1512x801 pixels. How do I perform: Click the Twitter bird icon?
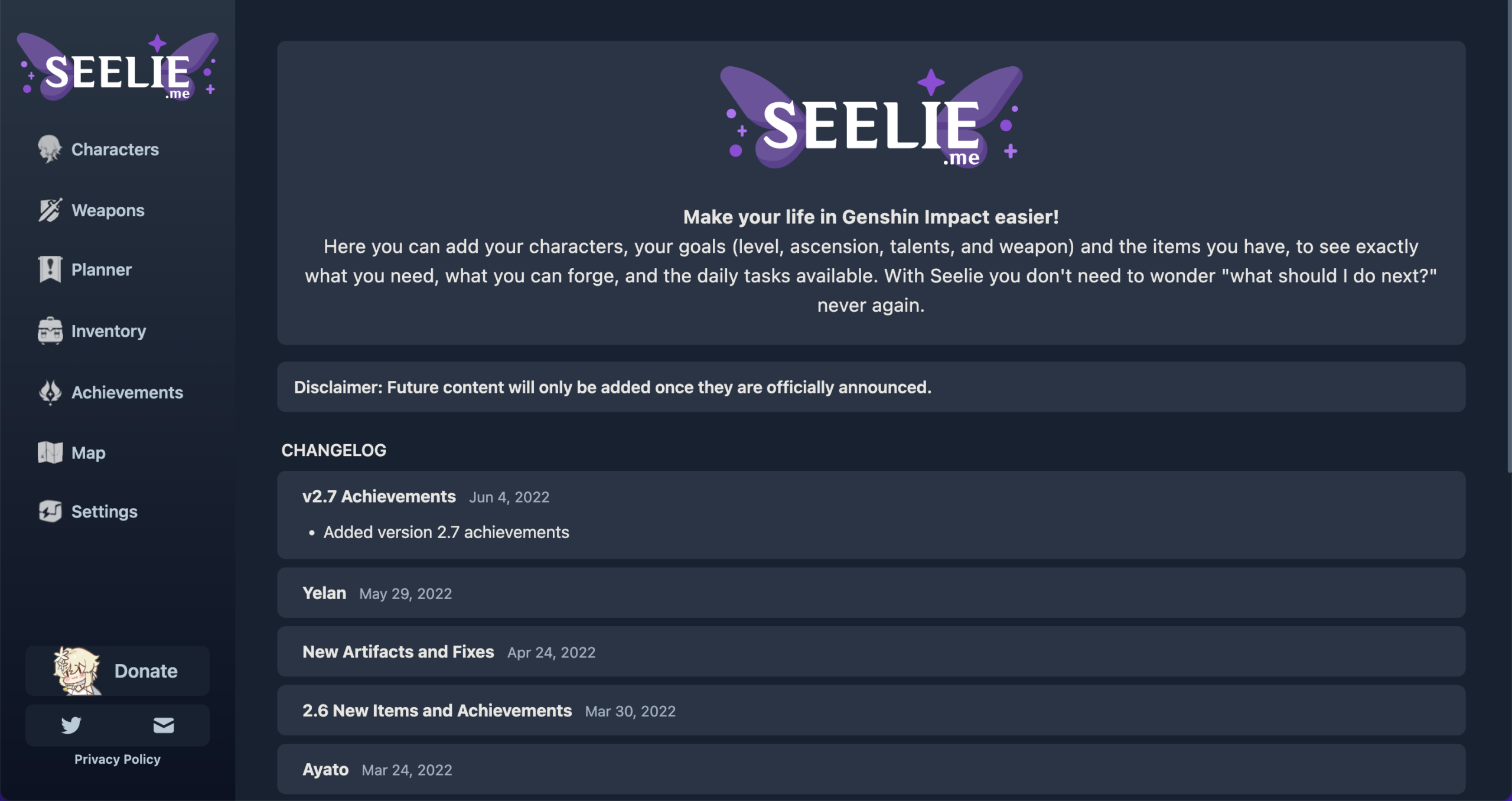(x=71, y=725)
